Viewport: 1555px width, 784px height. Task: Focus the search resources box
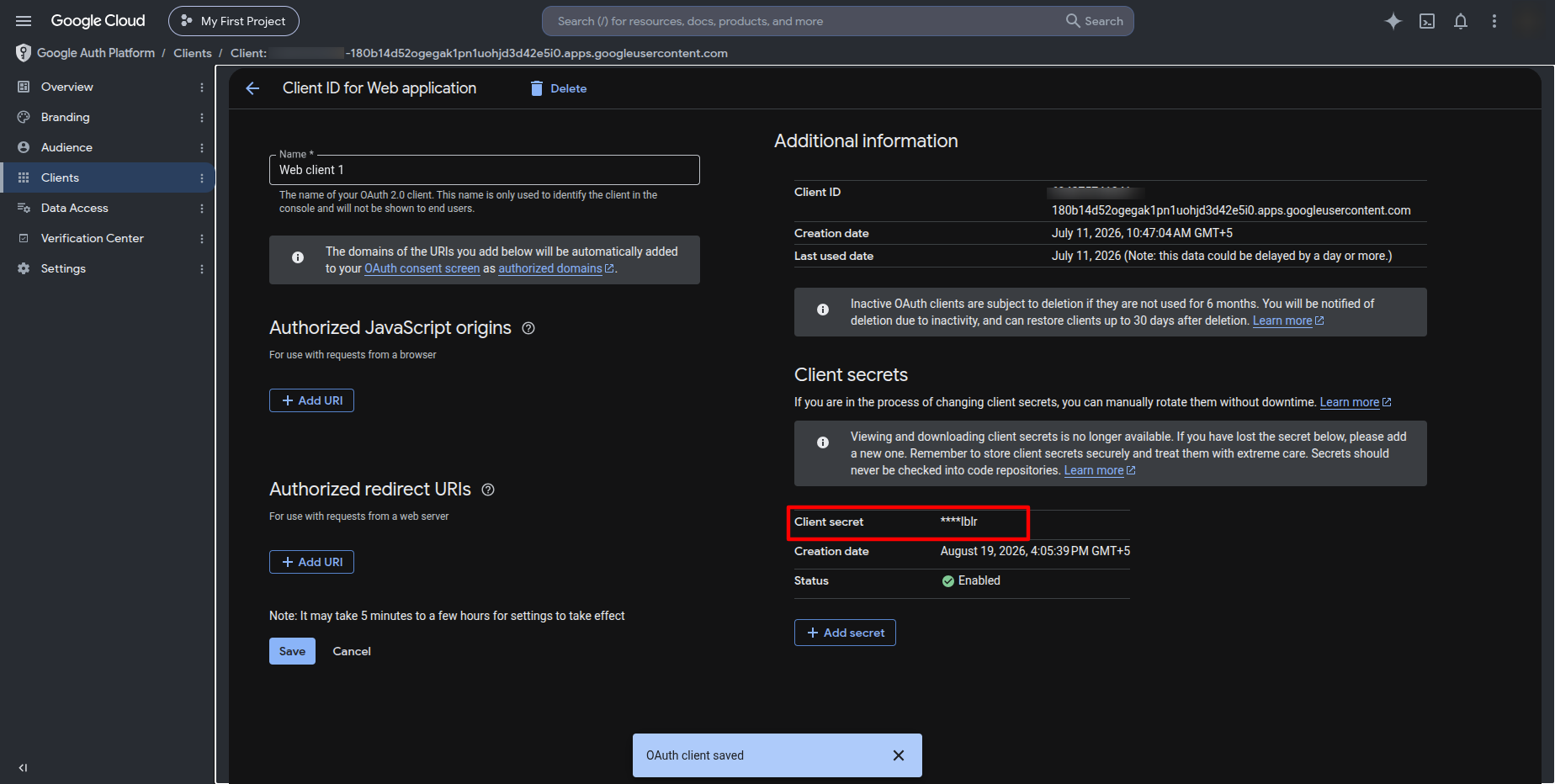(x=804, y=21)
